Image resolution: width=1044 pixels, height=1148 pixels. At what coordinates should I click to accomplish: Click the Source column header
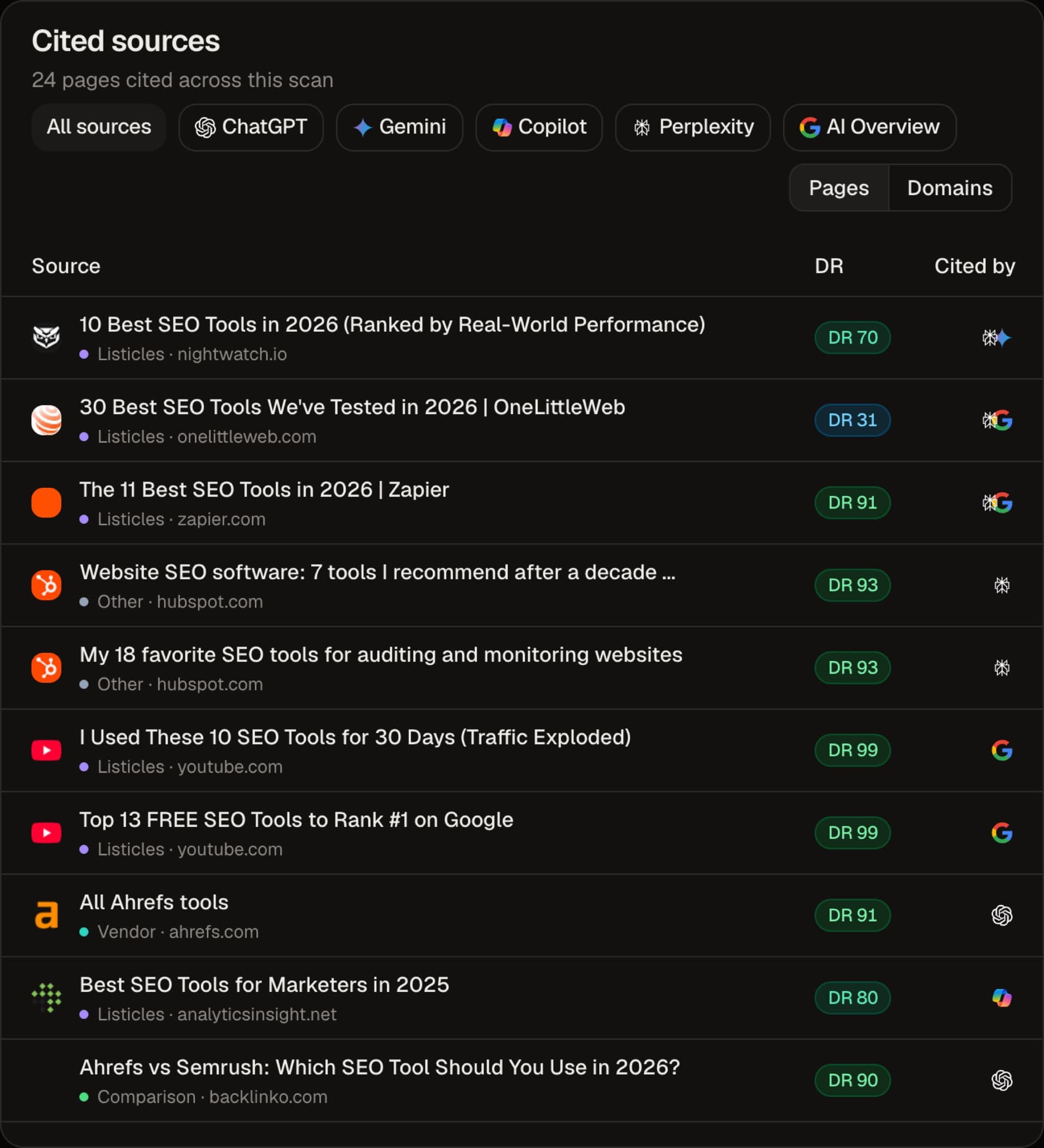click(66, 266)
